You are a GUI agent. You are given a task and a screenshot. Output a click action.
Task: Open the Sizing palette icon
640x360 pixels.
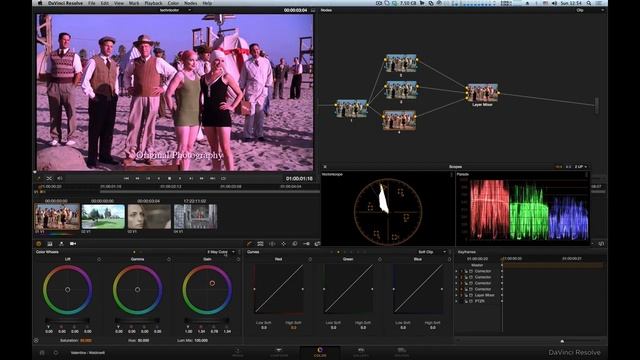pos(317,244)
